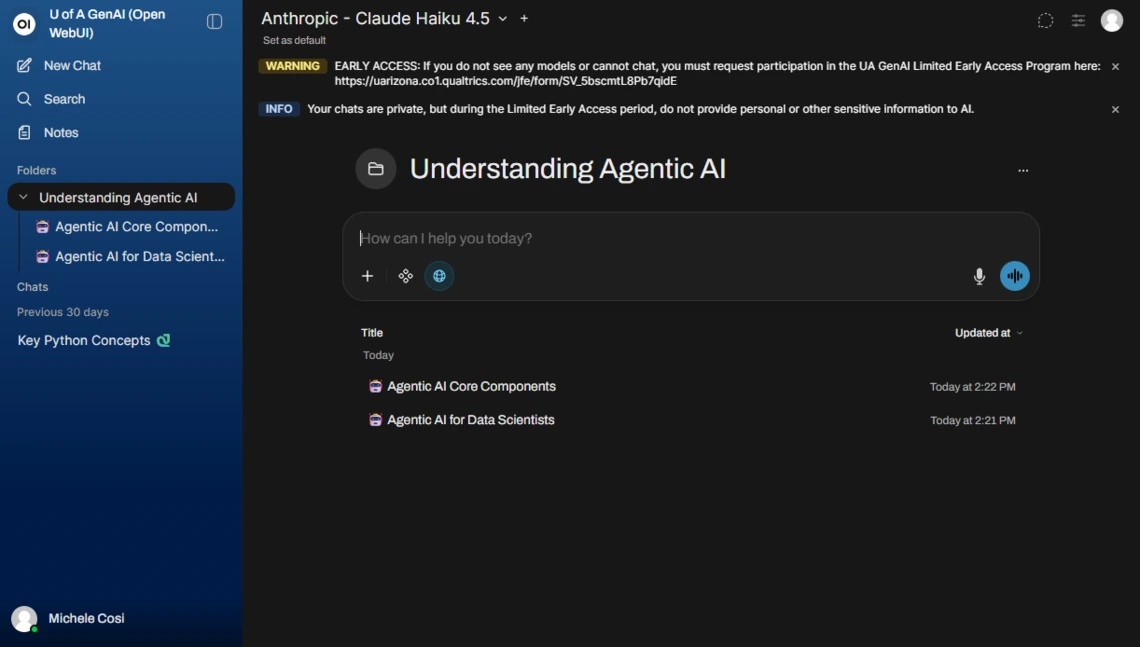Sort chats by Updated at column

pyautogui.click(x=988, y=333)
